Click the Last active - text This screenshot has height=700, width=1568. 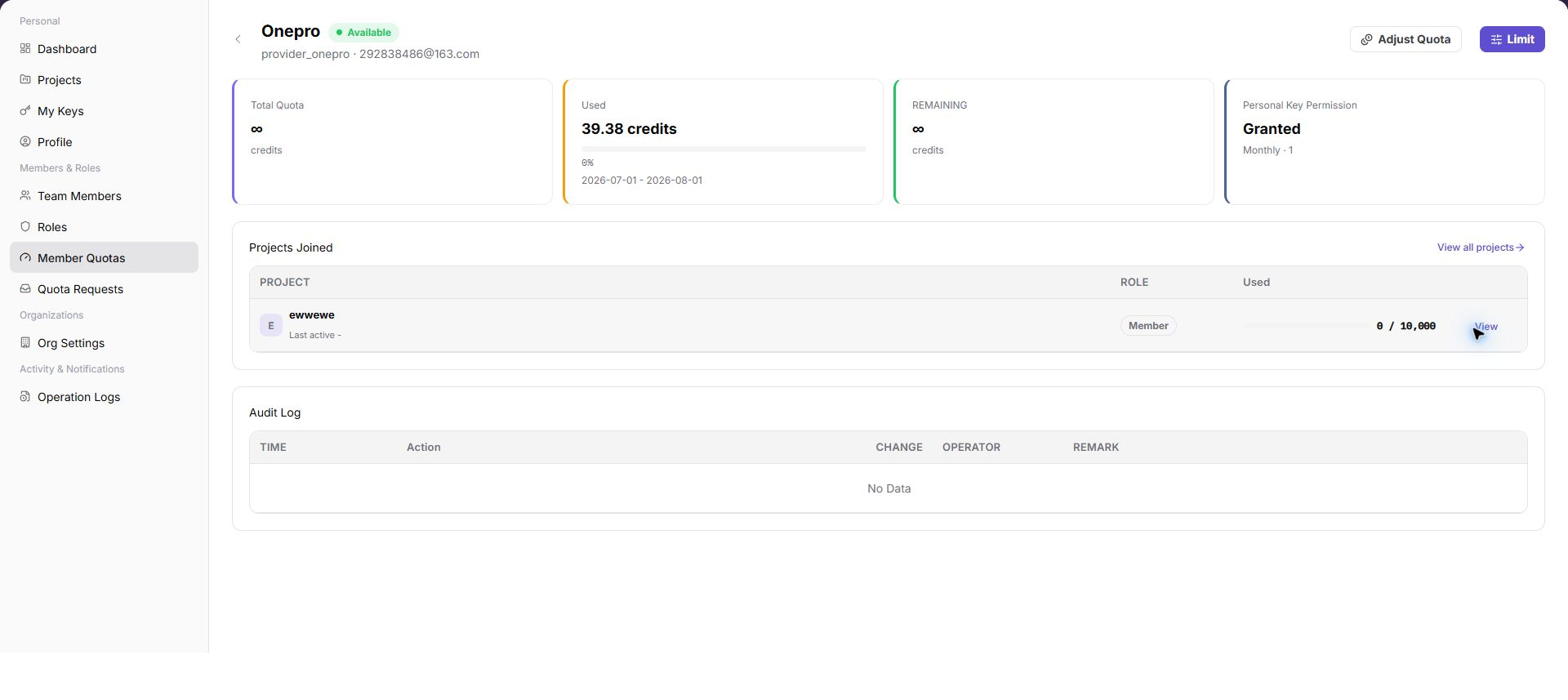coord(315,335)
